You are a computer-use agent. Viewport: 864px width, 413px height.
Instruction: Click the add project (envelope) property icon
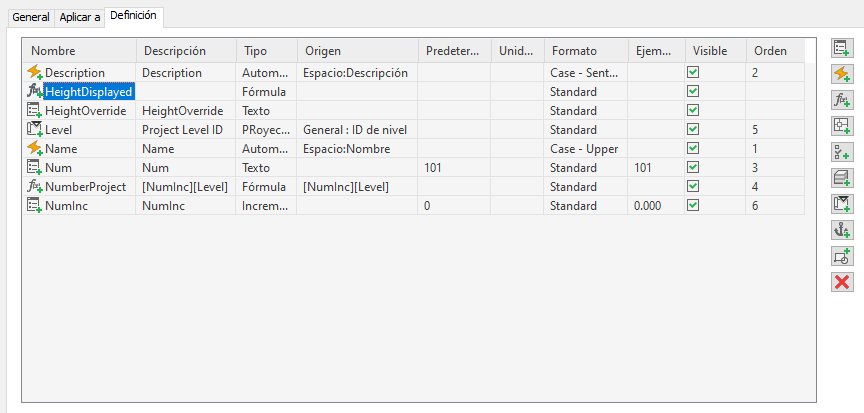tap(842, 204)
